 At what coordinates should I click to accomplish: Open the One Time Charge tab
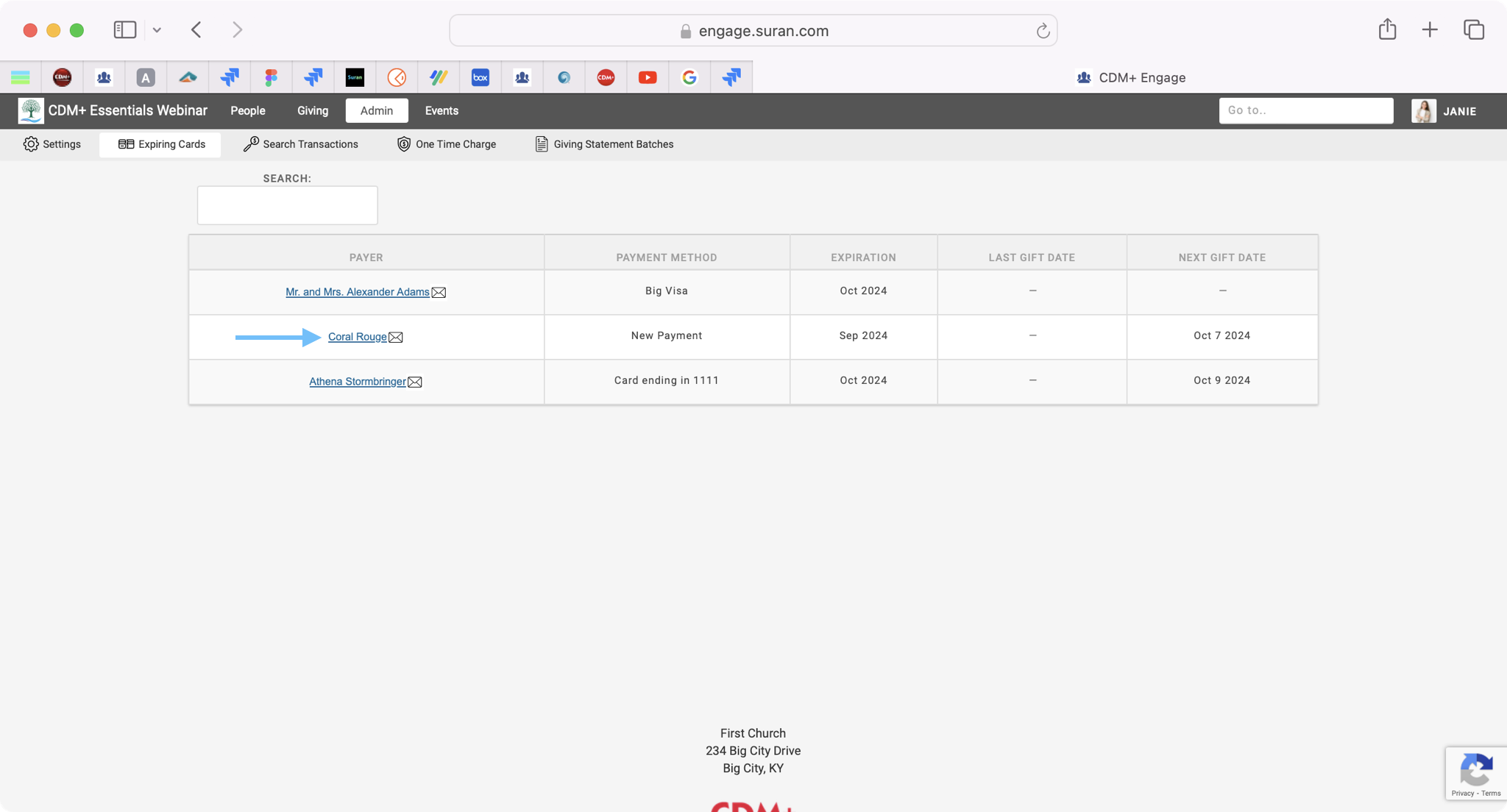coord(447,144)
